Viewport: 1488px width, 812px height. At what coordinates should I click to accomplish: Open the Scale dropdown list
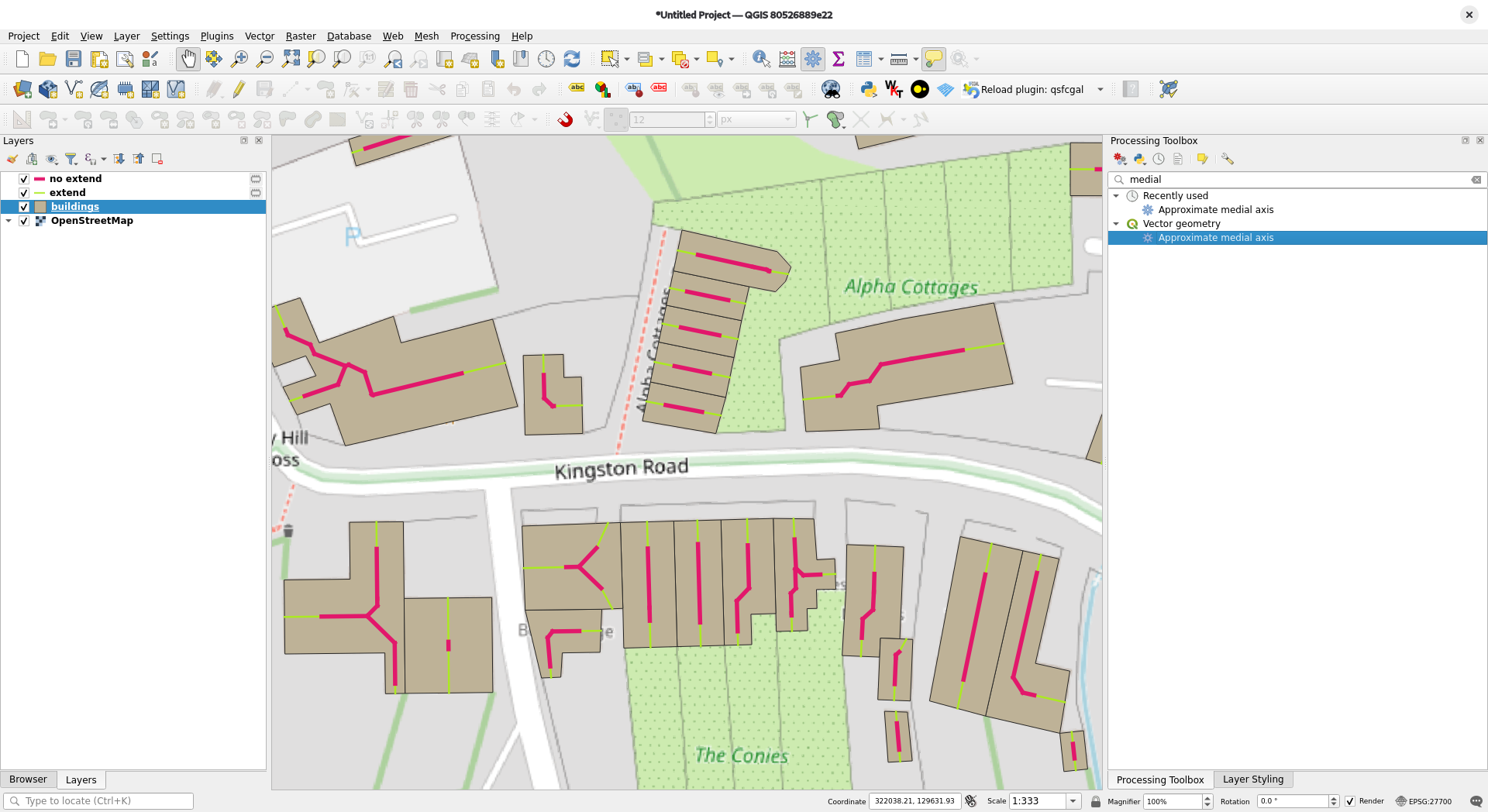(1073, 801)
